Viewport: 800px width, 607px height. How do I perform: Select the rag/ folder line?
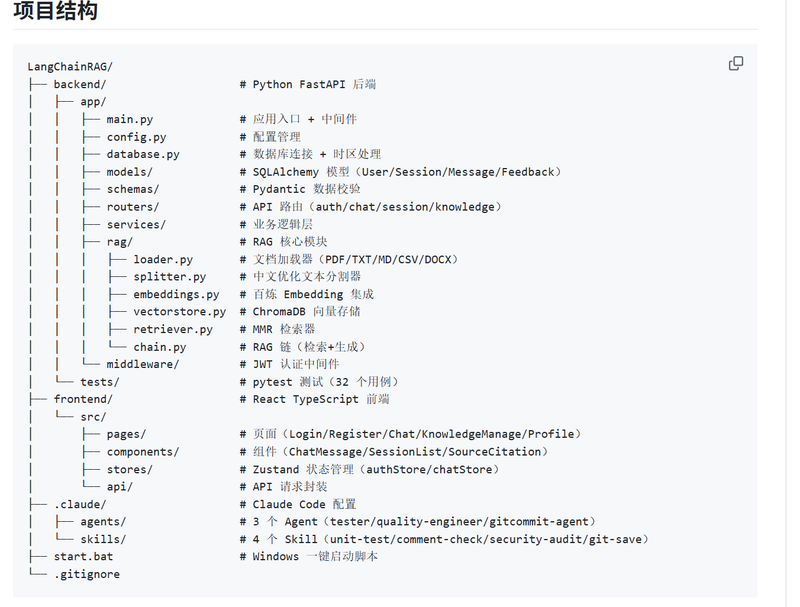(x=119, y=242)
